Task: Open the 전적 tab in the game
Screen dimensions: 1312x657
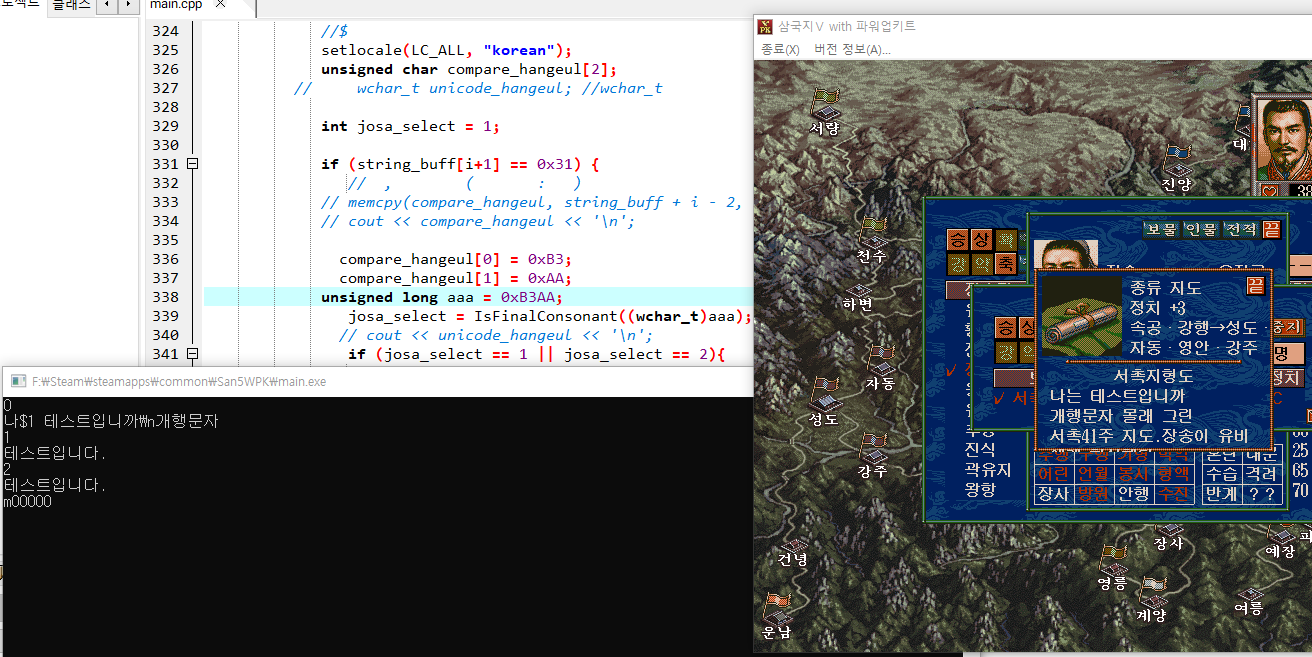Action: [x=1240, y=229]
